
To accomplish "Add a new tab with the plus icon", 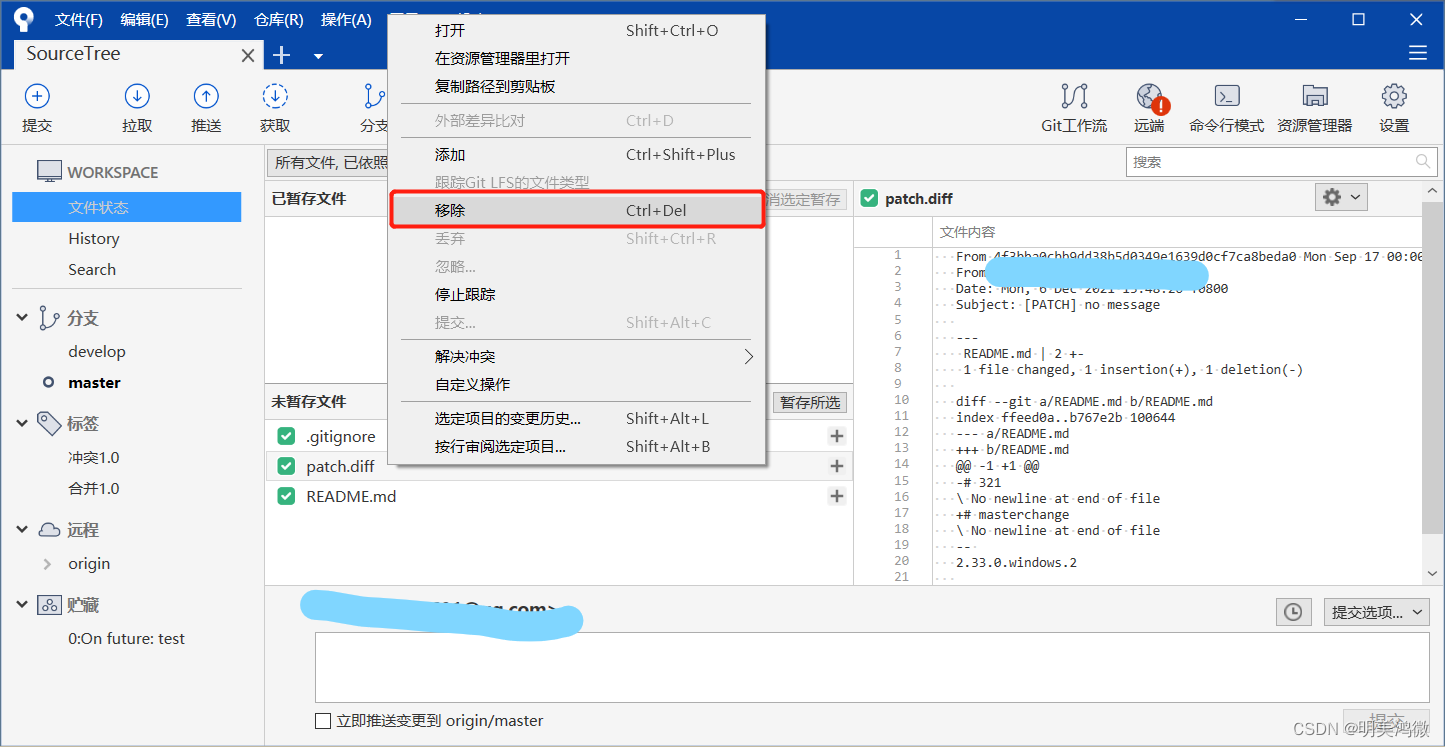I will [282, 55].
